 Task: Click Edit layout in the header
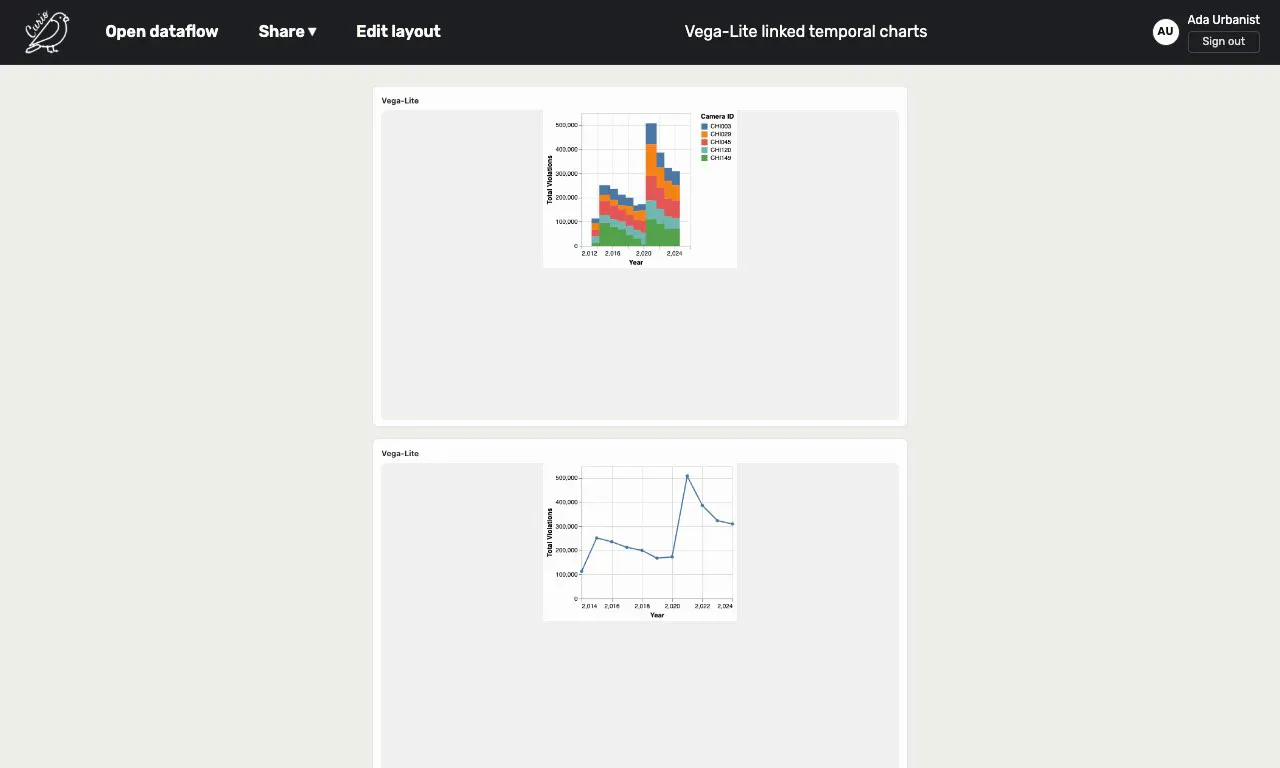398,32
